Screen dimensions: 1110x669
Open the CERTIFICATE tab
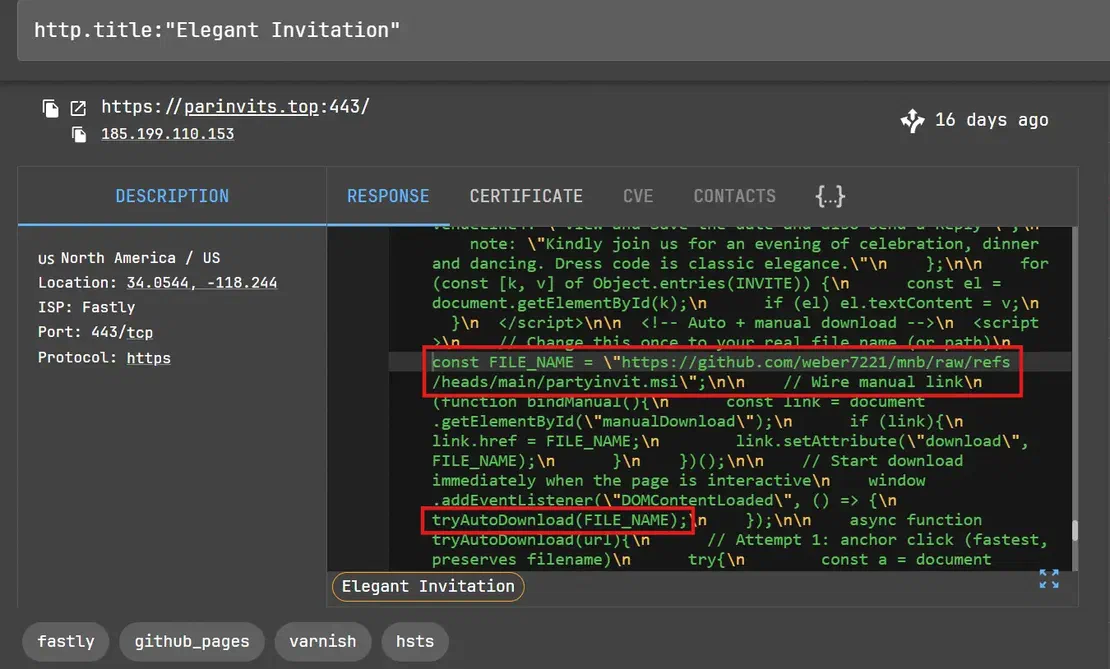click(526, 196)
